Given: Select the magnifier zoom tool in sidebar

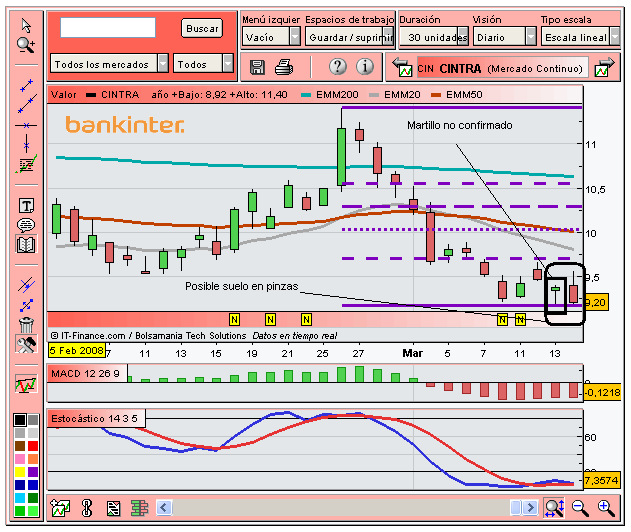Looking at the screenshot, I should point(26,45).
